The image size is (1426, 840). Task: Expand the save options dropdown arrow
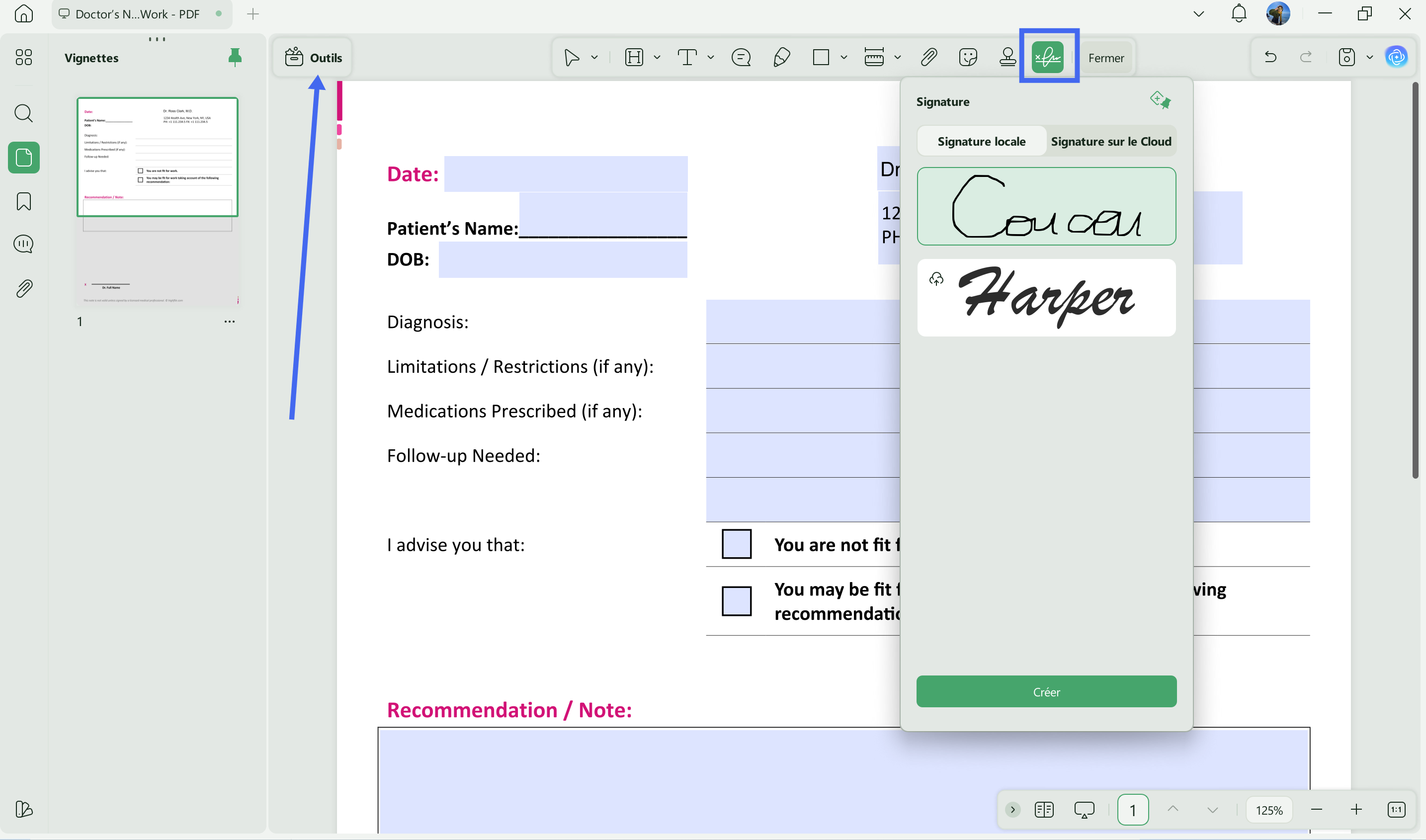click(1369, 57)
